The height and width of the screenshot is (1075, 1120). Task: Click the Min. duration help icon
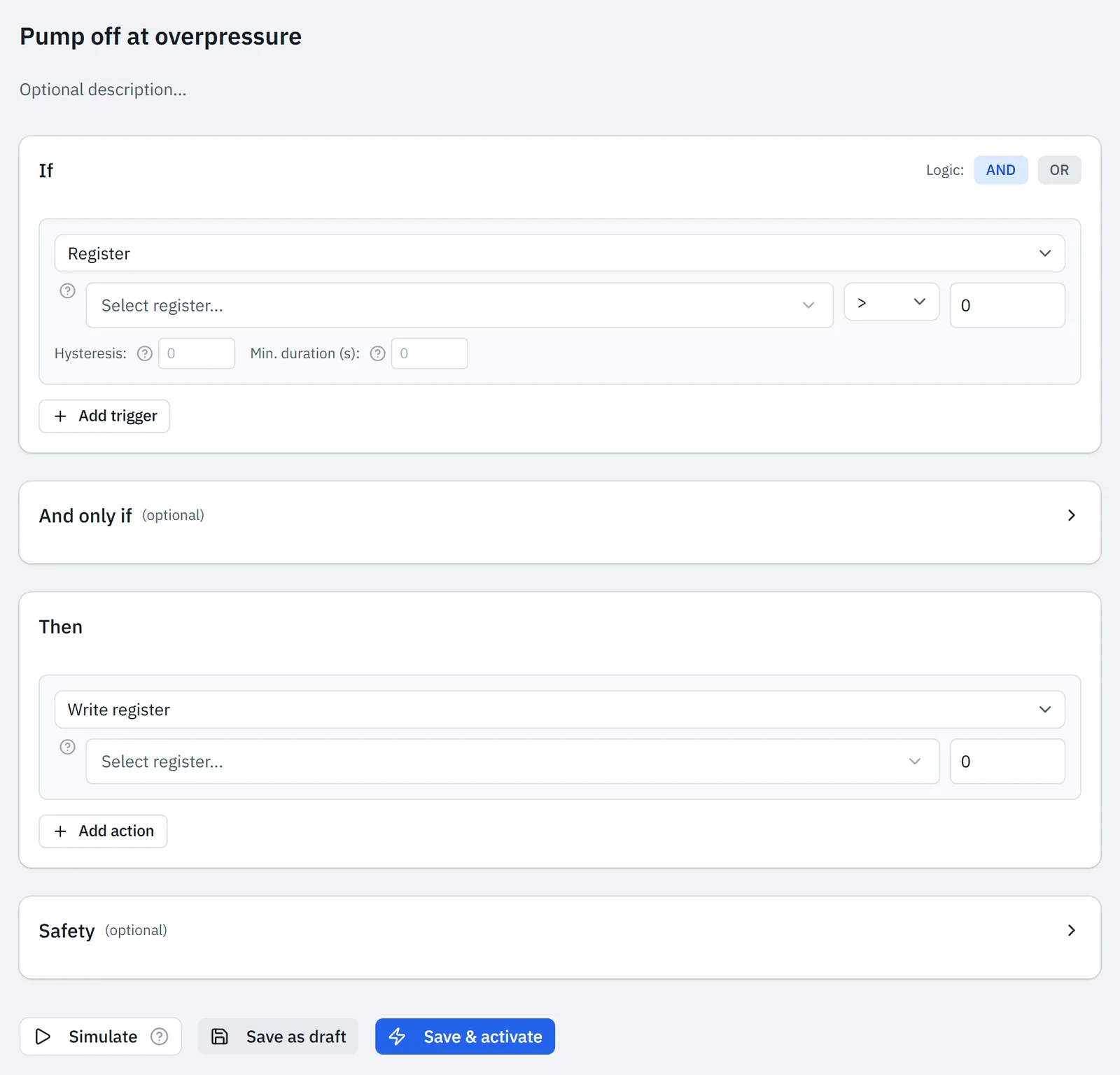click(378, 353)
